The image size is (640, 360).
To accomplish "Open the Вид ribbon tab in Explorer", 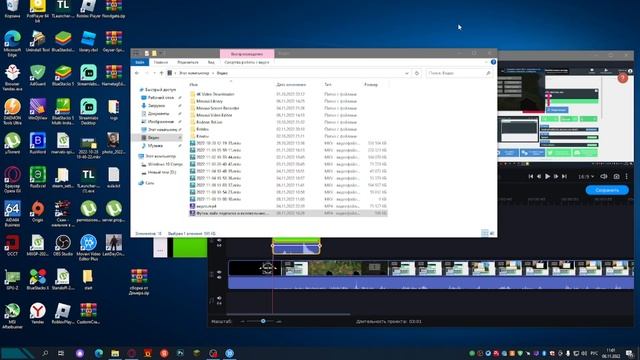I will (211, 62).
